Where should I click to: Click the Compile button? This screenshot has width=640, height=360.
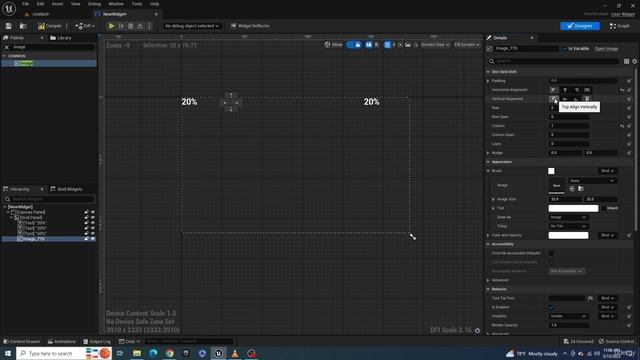pos(50,26)
